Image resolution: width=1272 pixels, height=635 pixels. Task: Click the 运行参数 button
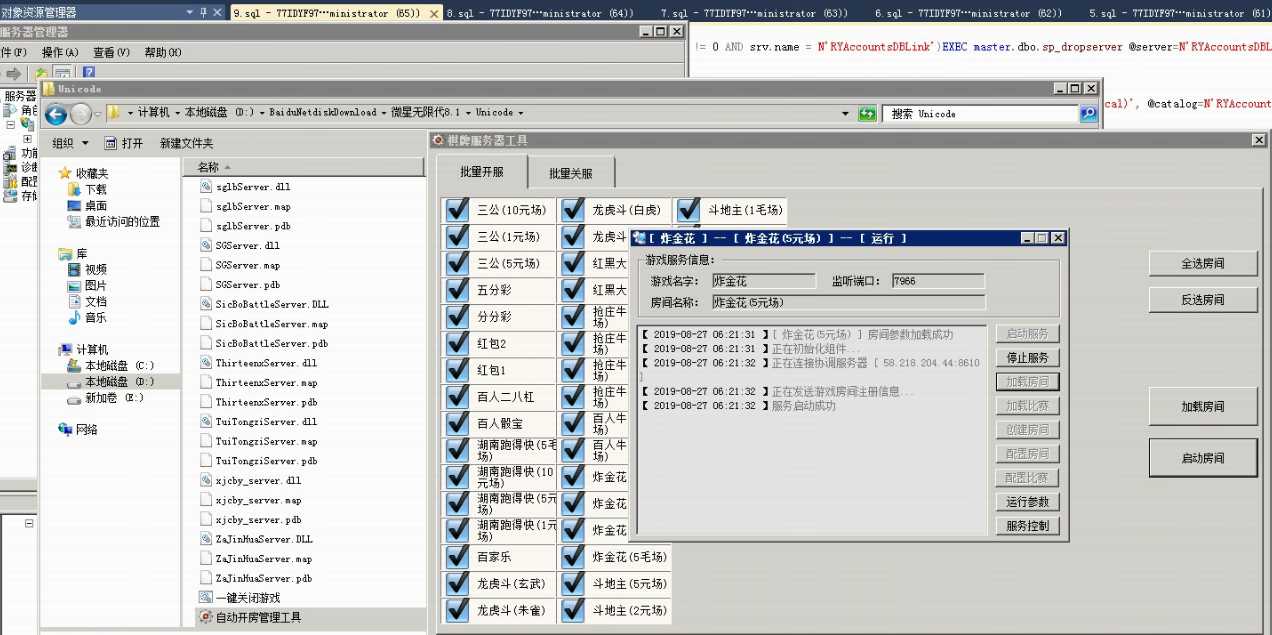(x=1027, y=502)
